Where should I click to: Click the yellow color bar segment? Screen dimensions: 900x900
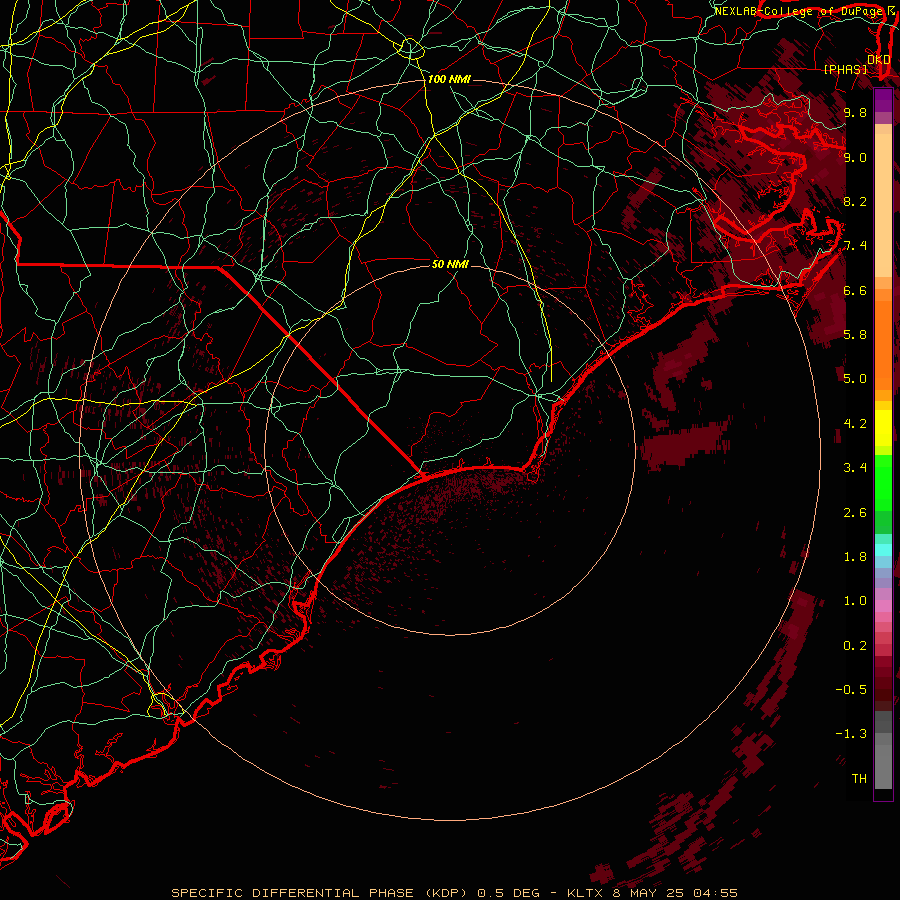click(883, 428)
